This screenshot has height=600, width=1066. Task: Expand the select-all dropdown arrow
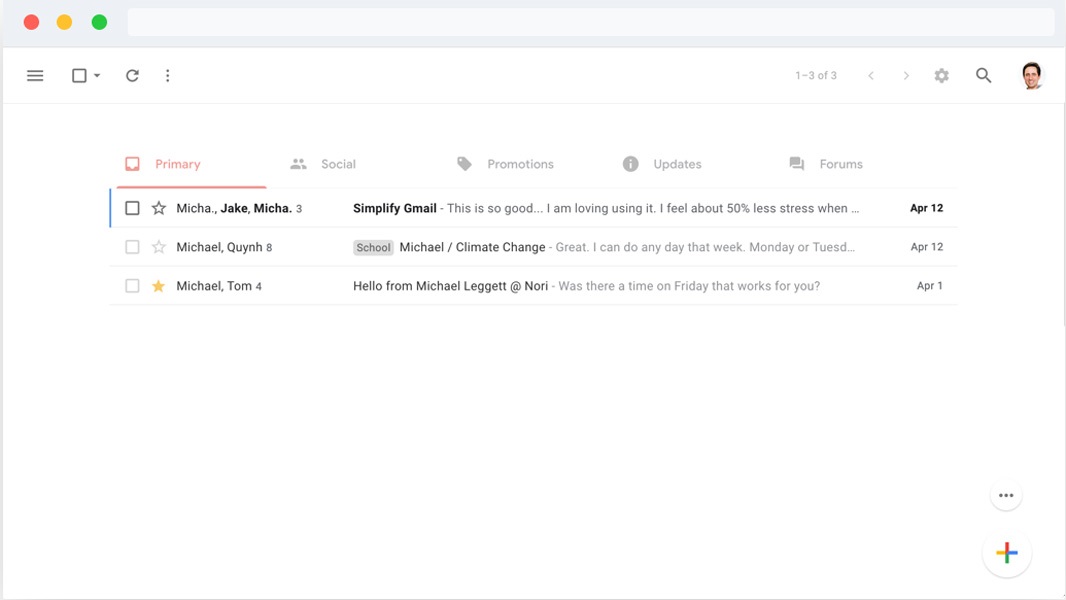(97, 76)
